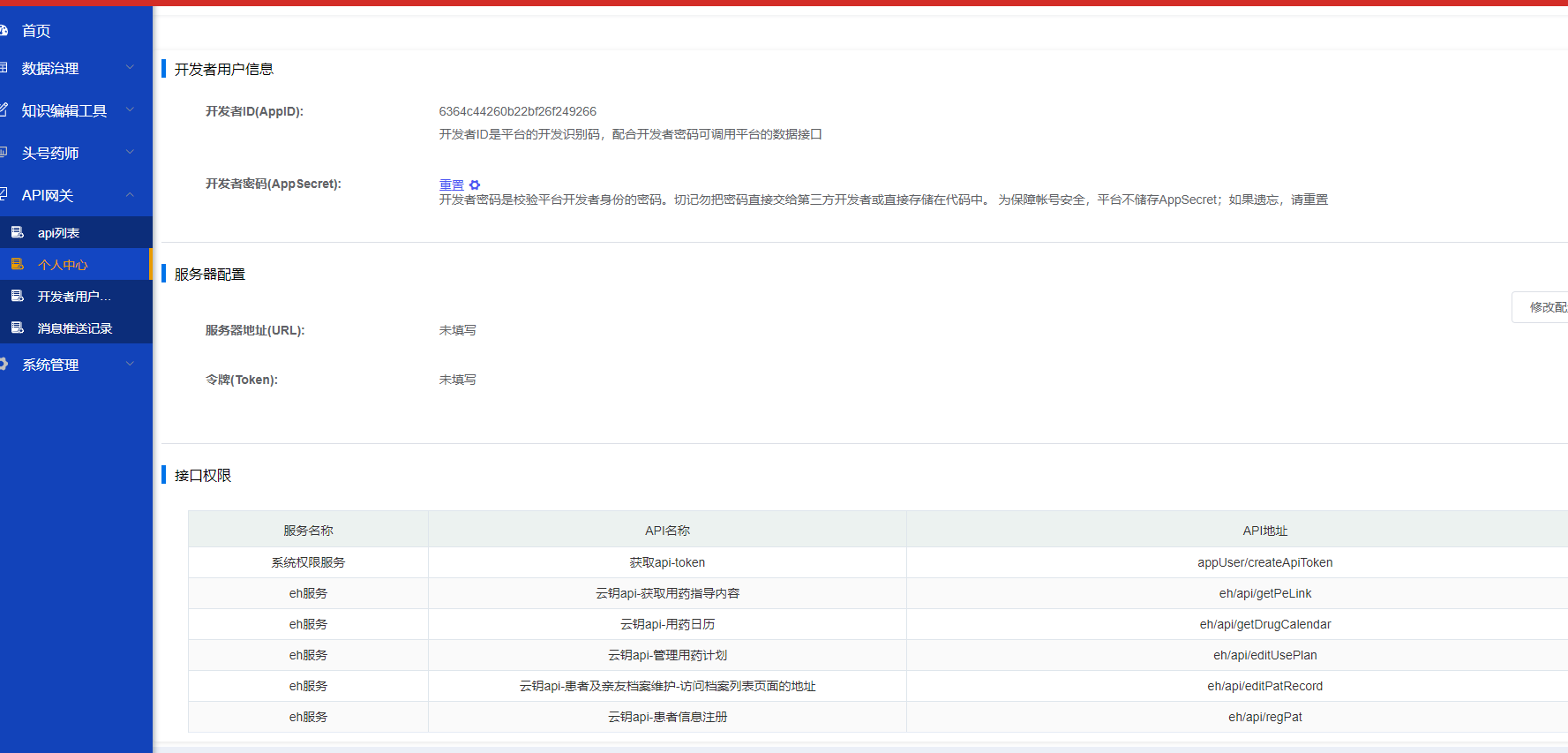Screen dimensions: 1568x753
Task: Click the API网关 sidebar icon
Action: (x=3, y=195)
